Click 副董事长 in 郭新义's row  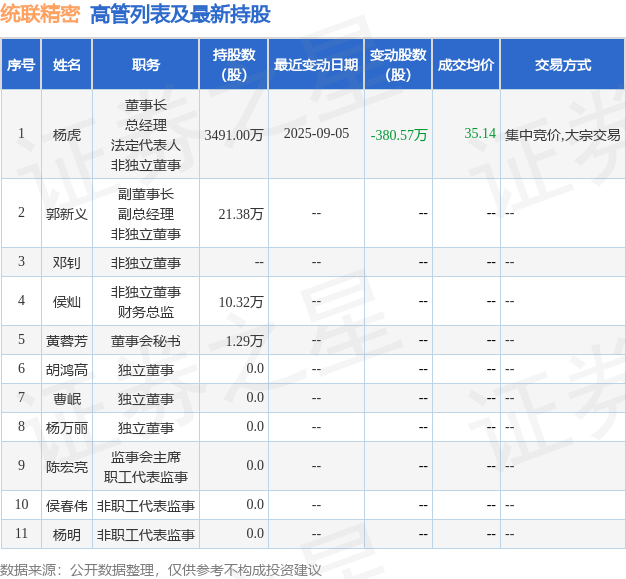click(x=146, y=194)
